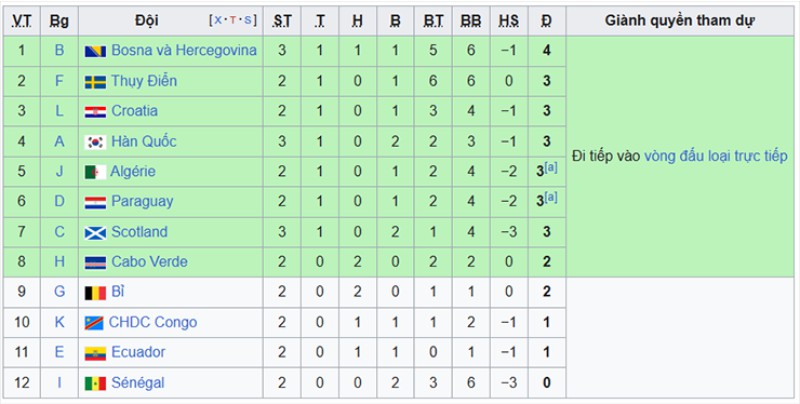This screenshot has height=404, width=800.
Task: Open the vòng đấu loại trực tiếp link
Action: click(x=716, y=157)
